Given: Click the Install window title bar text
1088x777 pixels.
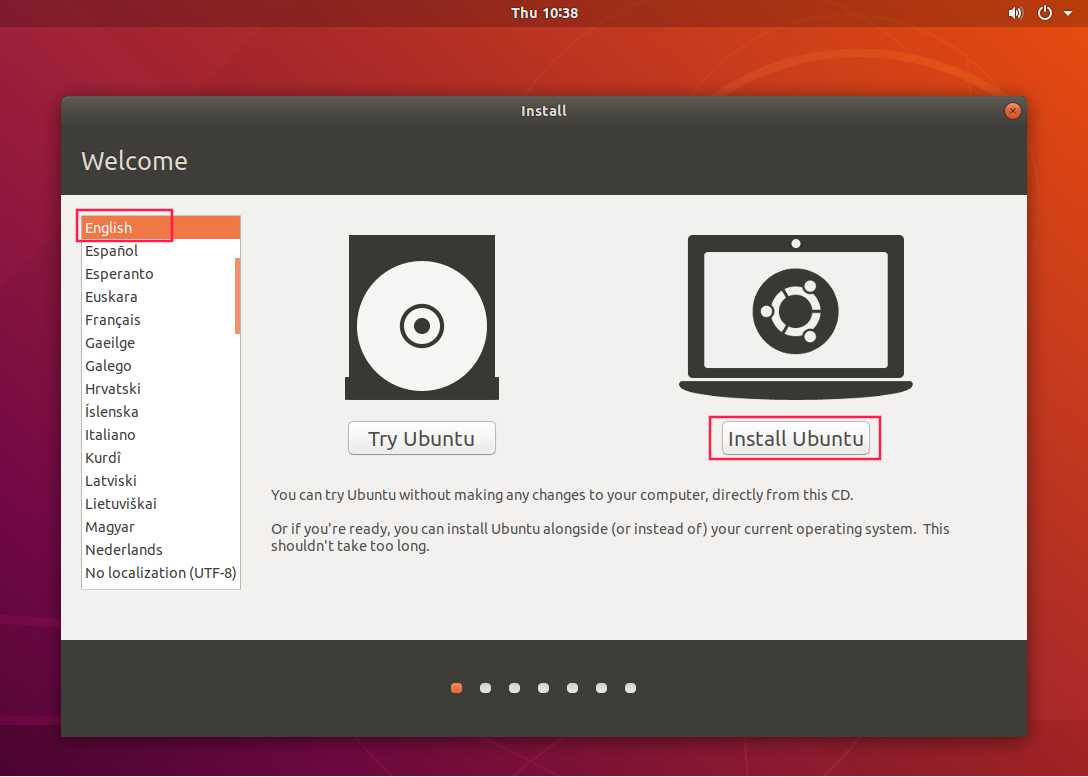Looking at the screenshot, I should point(543,111).
